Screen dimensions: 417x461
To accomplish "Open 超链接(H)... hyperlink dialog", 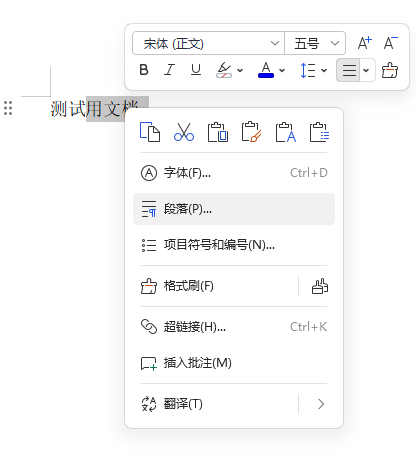I will click(x=234, y=327).
